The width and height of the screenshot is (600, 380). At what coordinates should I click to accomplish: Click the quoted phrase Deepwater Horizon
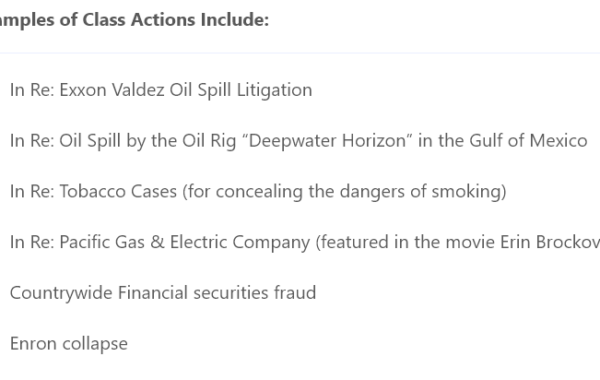tap(331, 140)
